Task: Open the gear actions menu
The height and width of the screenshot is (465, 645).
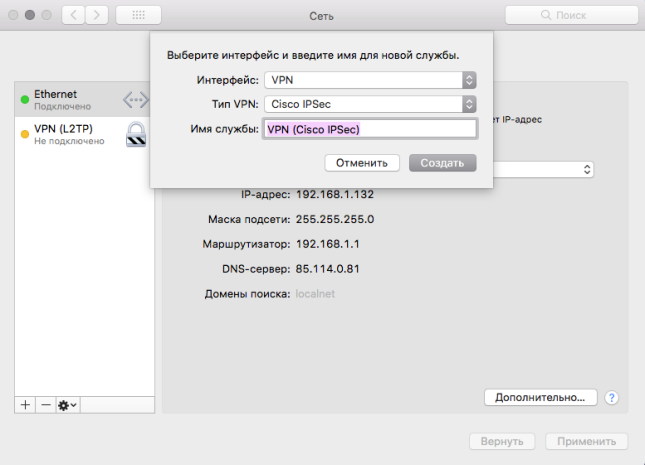Action: click(68, 405)
